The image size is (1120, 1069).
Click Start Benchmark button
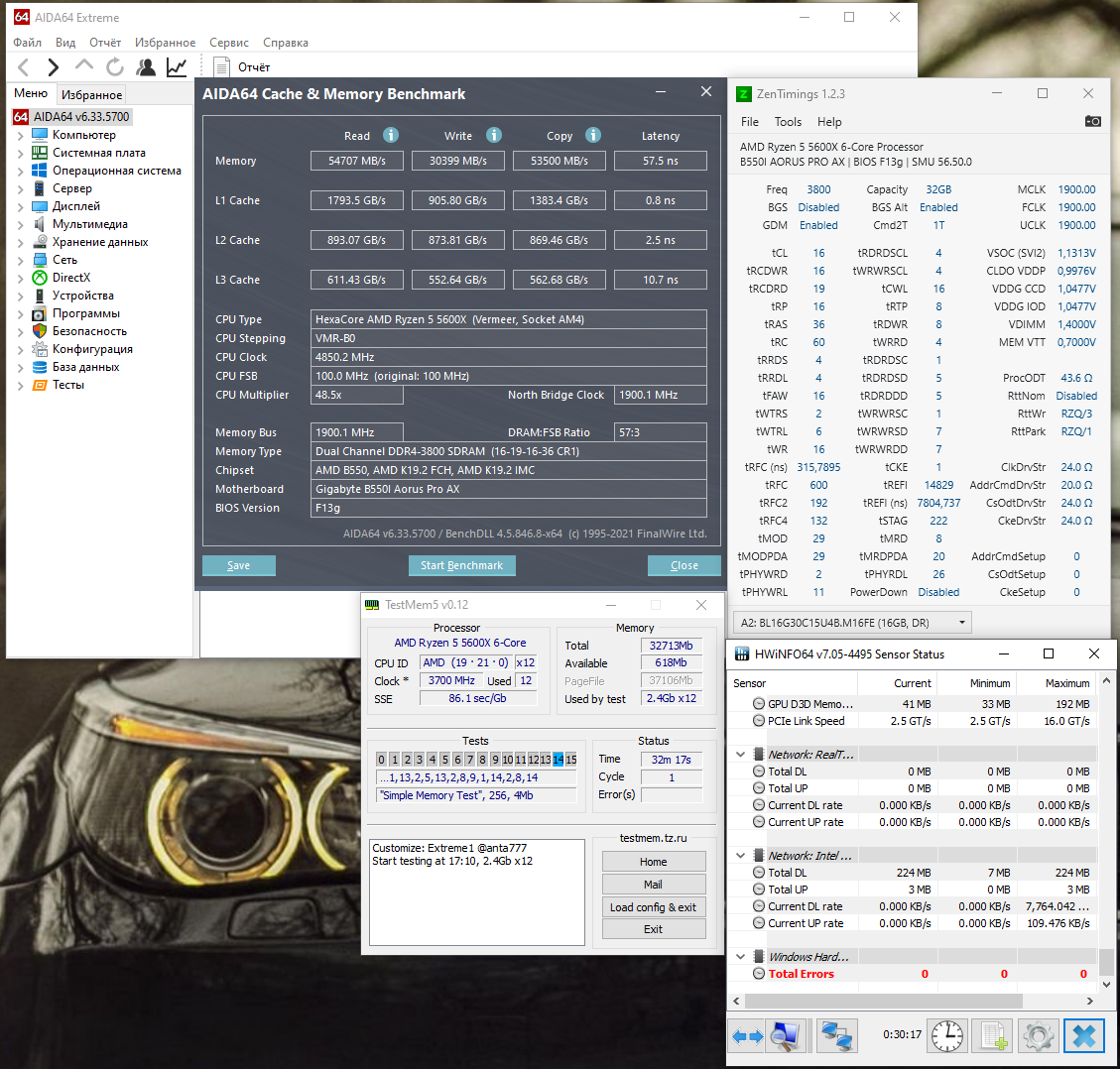[462, 565]
